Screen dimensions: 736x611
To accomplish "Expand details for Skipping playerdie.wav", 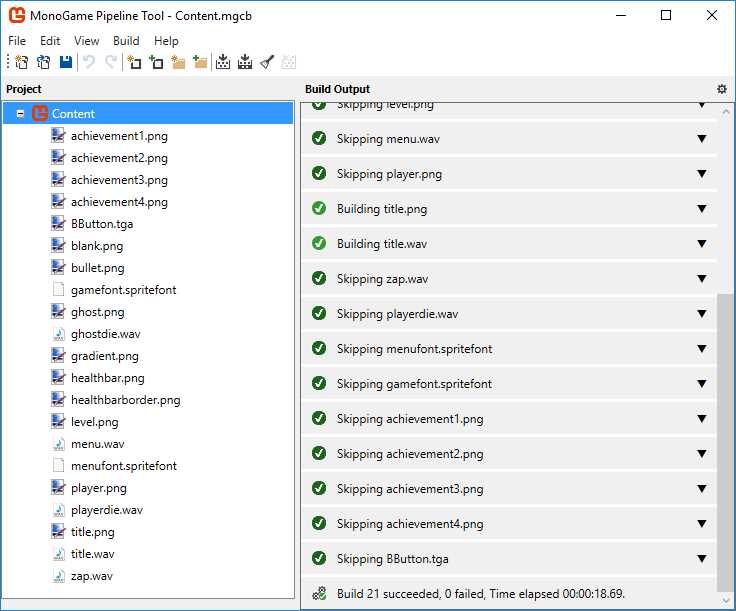I will coord(702,313).
